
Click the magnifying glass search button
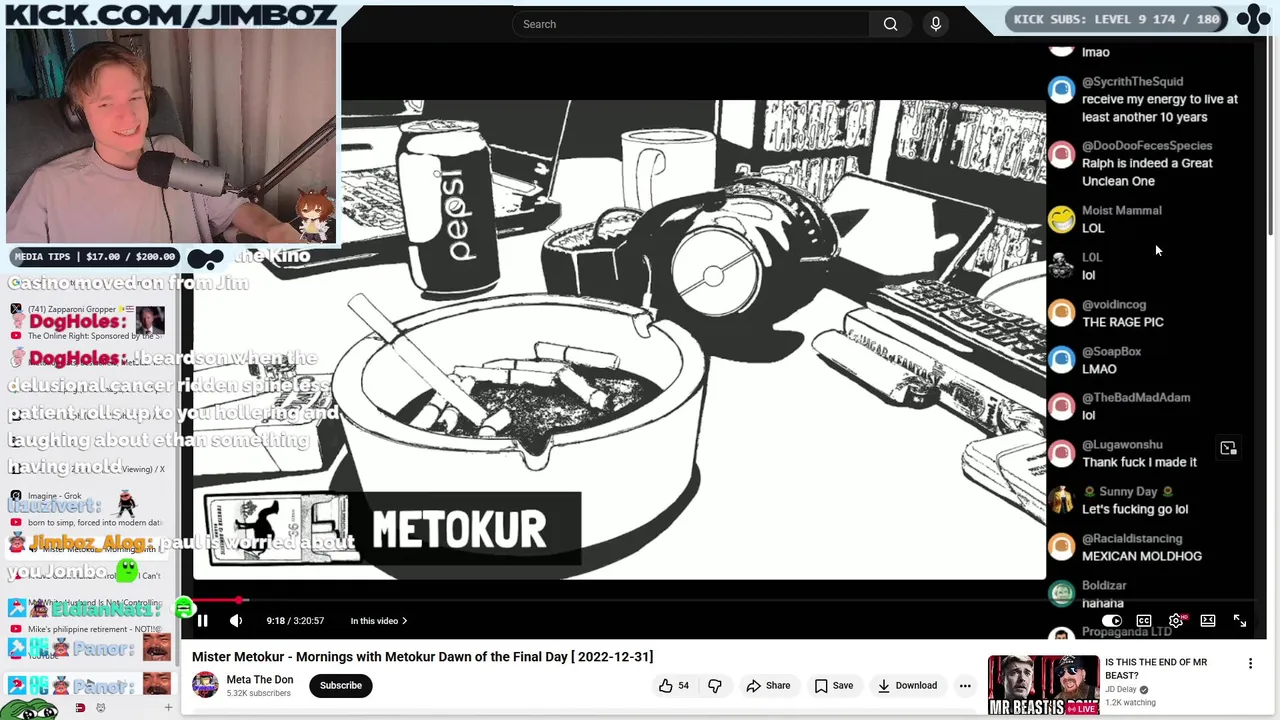(890, 24)
